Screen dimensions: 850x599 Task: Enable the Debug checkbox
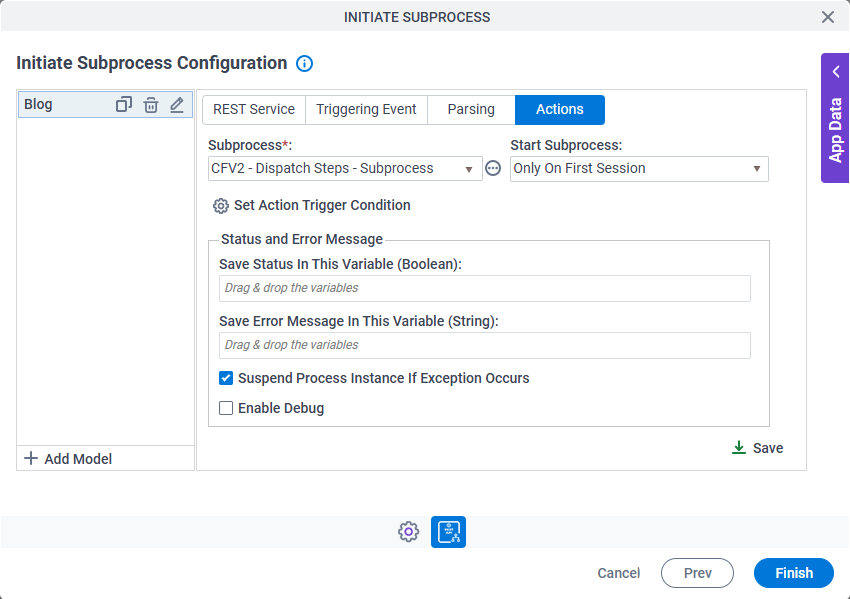pos(226,408)
